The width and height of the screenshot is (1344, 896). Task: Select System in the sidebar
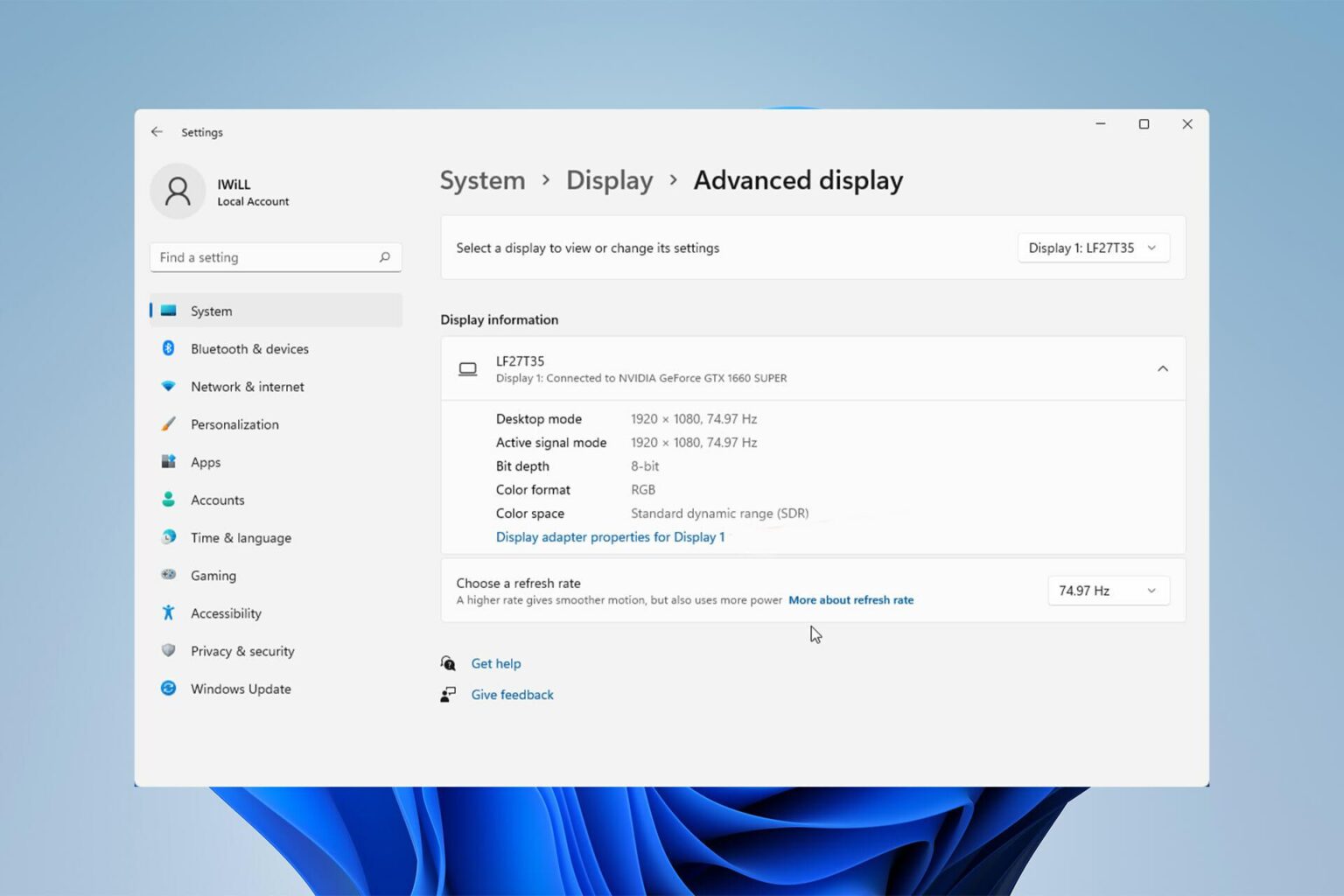tap(211, 311)
